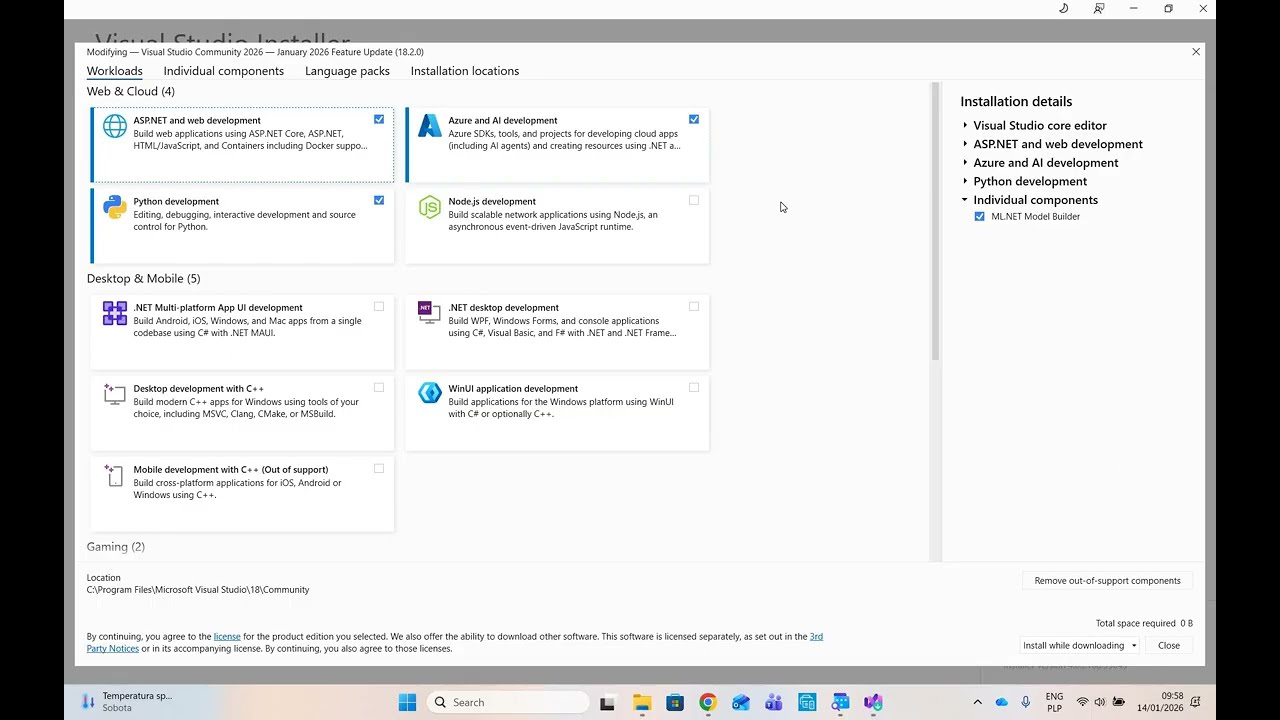Switch to the Individual components tab
The width and height of the screenshot is (1280, 720).
pyautogui.click(x=223, y=71)
